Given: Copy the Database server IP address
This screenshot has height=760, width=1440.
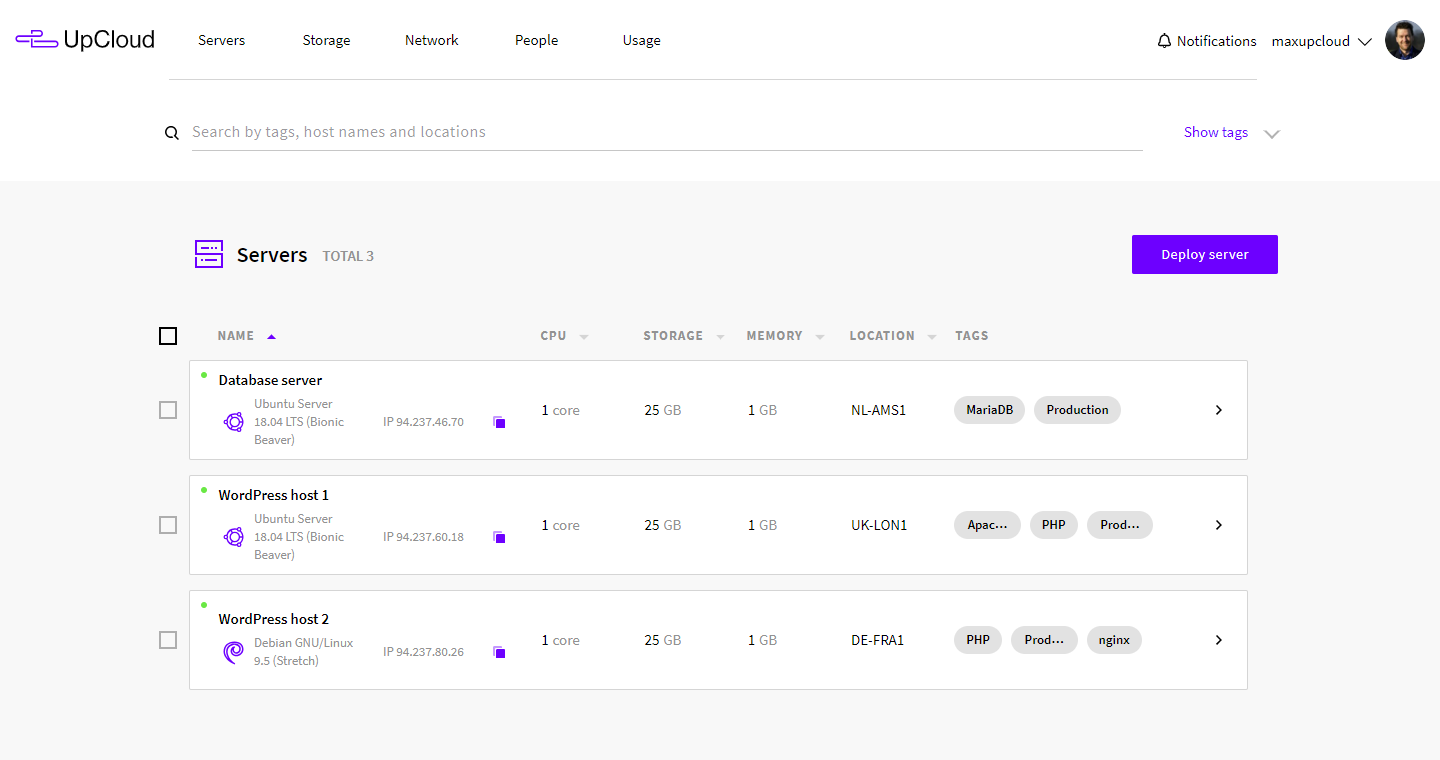Looking at the screenshot, I should pos(499,423).
